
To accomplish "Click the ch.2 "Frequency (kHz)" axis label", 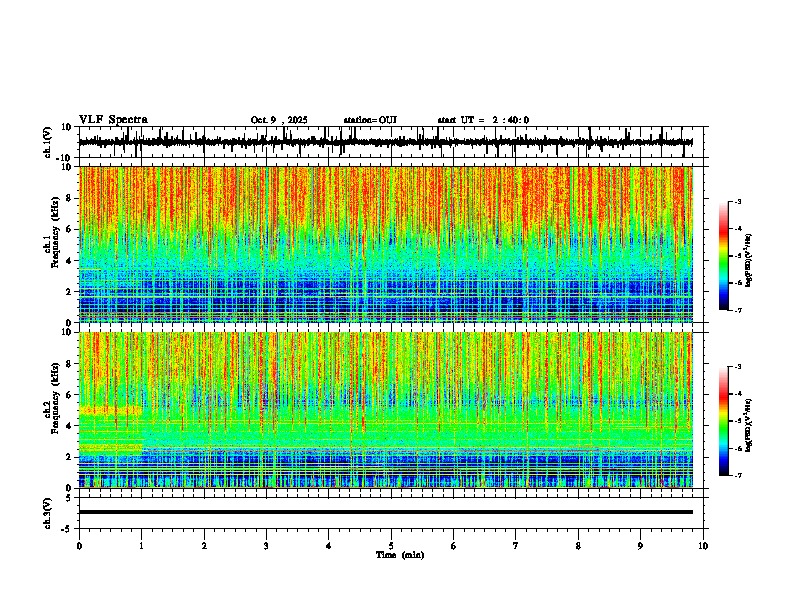I will pyautogui.click(x=55, y=398).
